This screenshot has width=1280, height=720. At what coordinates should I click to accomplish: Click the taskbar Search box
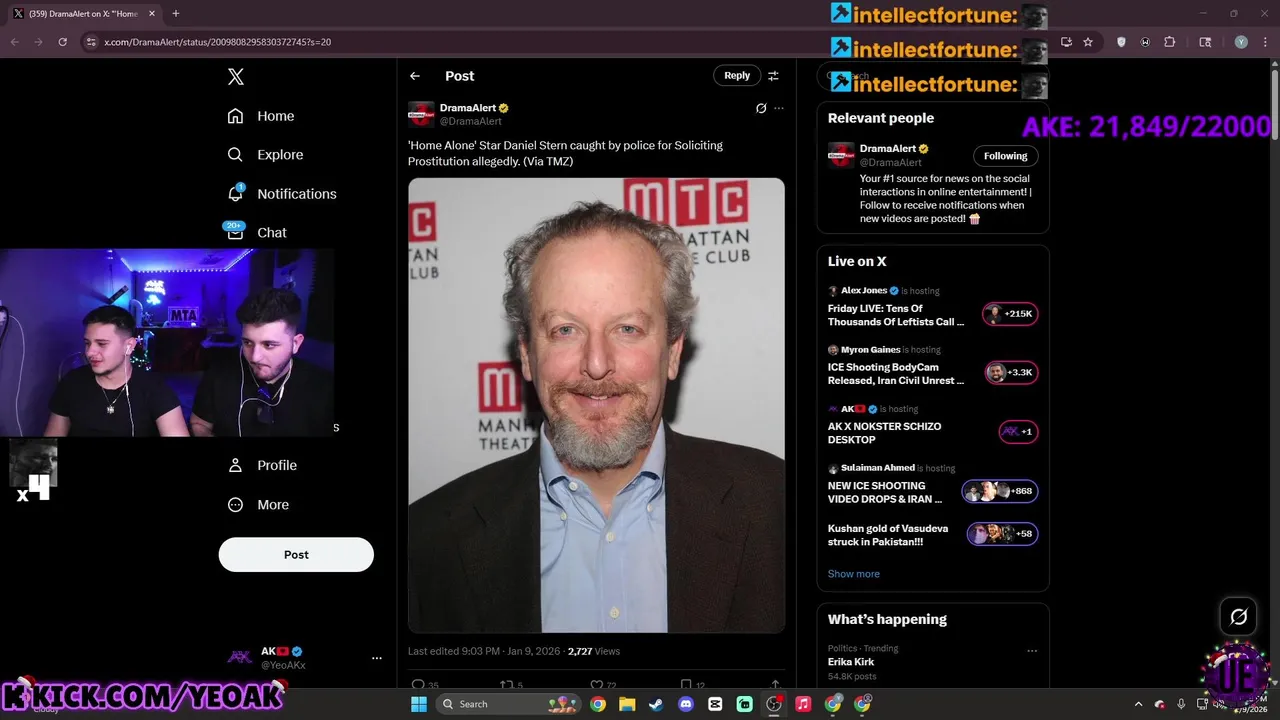(x=510, y=704)
